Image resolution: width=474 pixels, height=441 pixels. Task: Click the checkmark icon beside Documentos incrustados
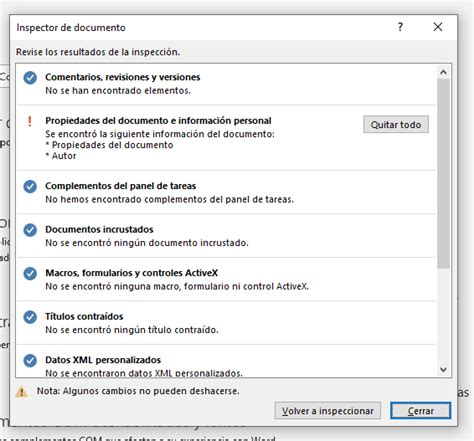coord(30,230)
